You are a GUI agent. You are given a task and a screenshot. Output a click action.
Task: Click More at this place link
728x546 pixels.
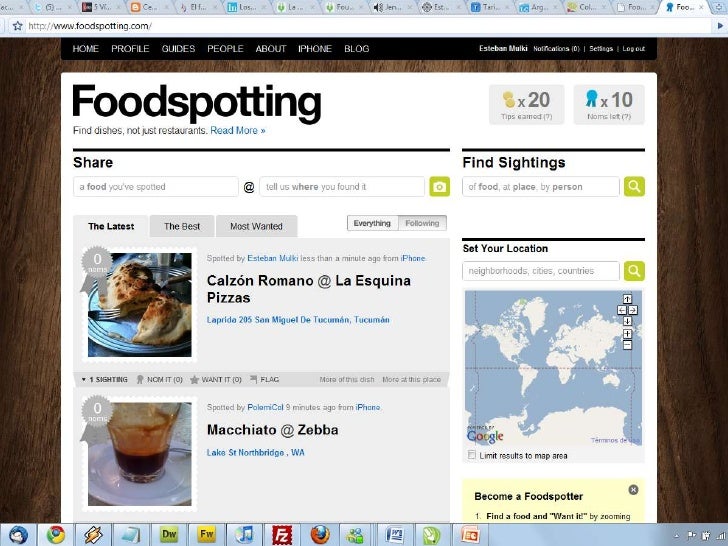point(411,379)
